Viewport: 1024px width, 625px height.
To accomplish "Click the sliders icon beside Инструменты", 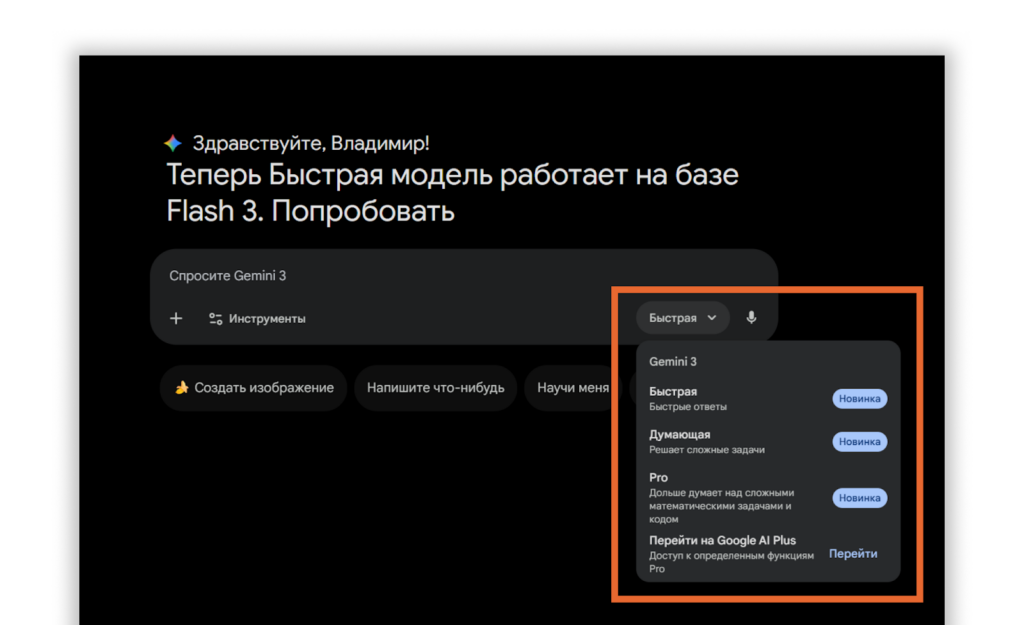I will pyautogui.click(x=215, y=319).
